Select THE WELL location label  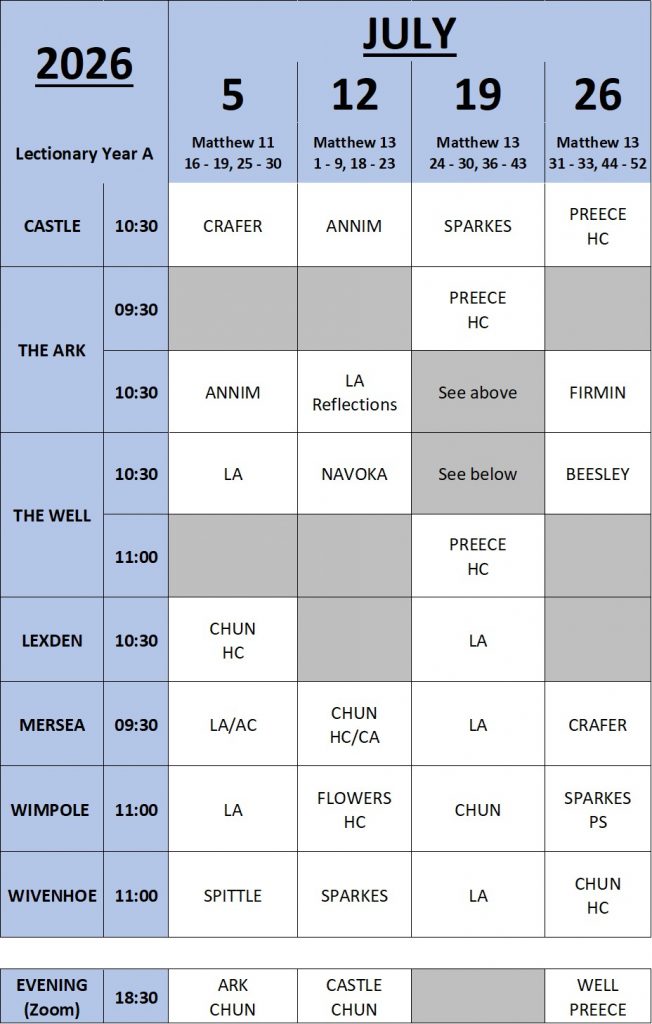click(x=51, y=515)
